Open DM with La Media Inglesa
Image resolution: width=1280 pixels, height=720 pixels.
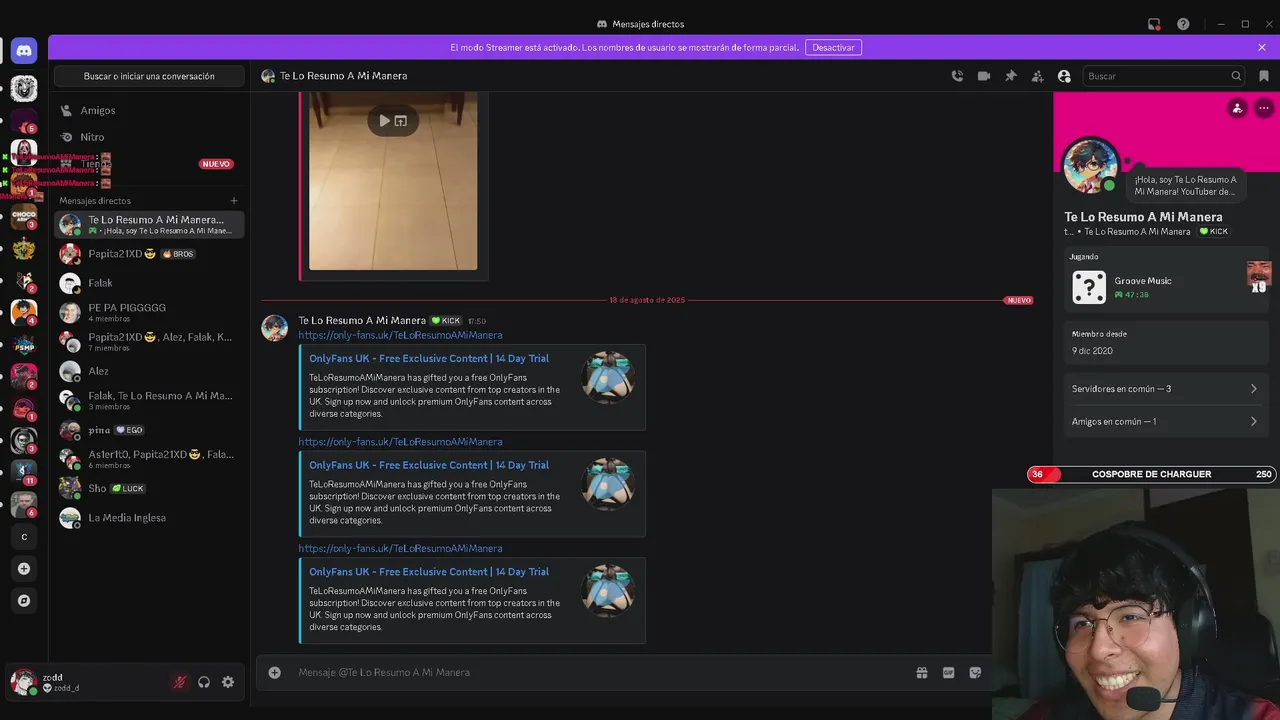click(x=149, y=518)
